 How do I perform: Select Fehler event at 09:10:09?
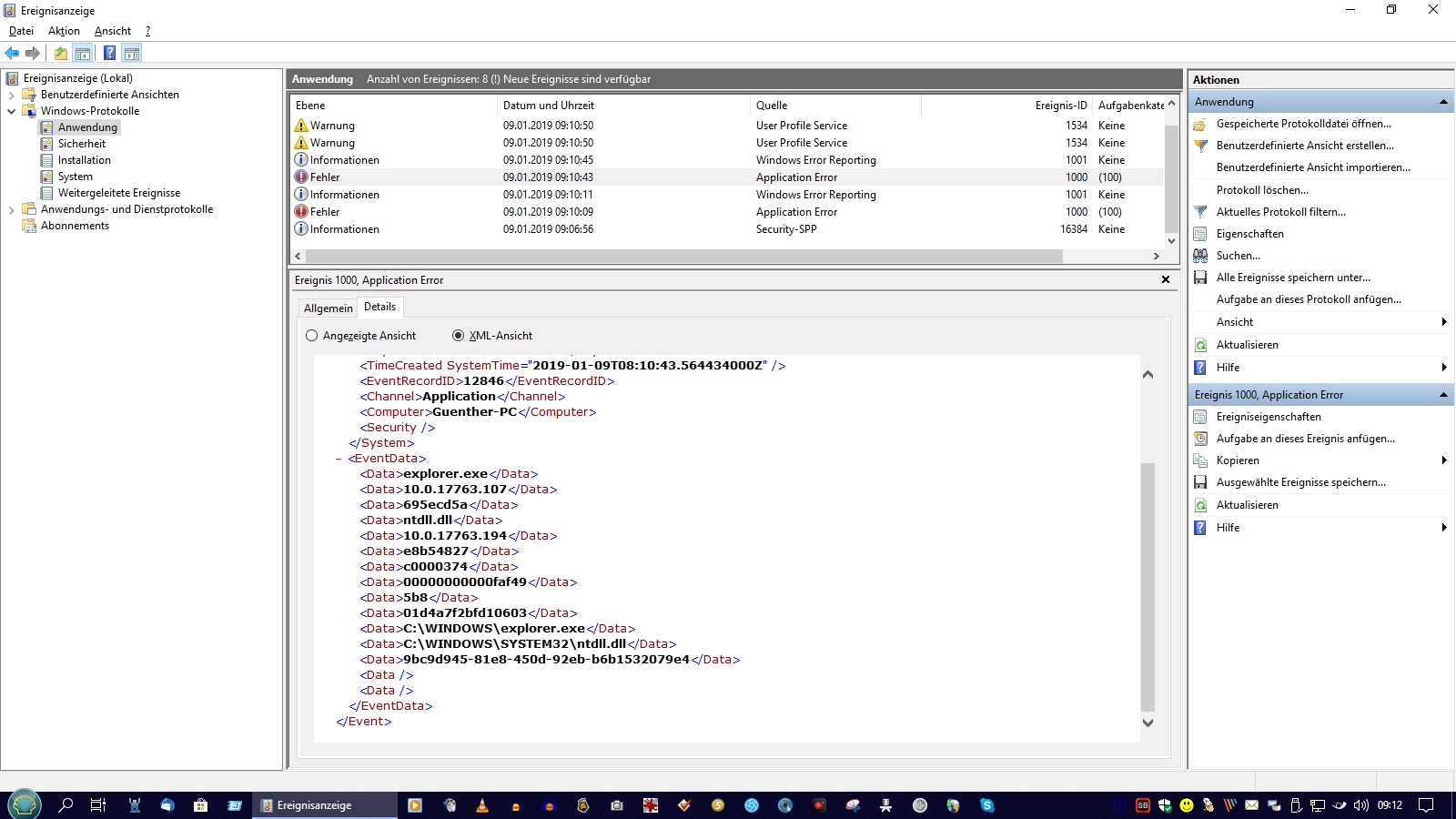[x=728, y=212]
